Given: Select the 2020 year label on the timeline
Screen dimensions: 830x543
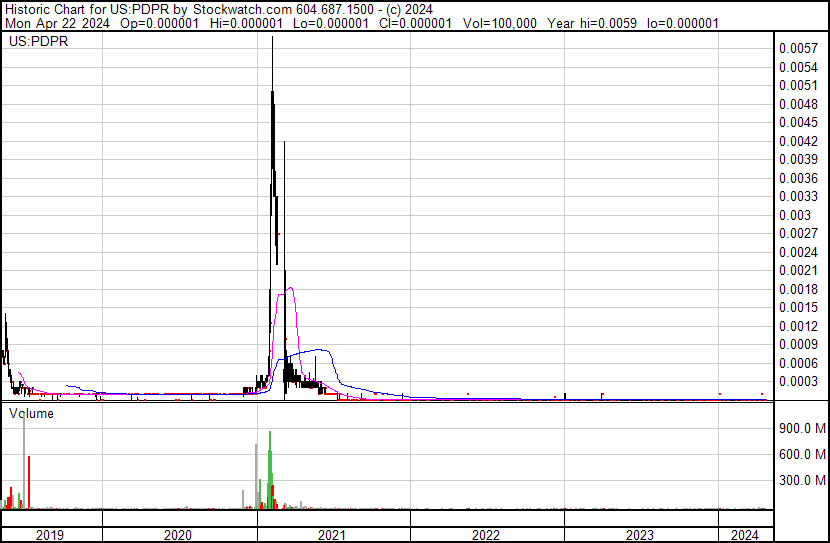Looking at the screenshot, I should (x=176, y=535).
